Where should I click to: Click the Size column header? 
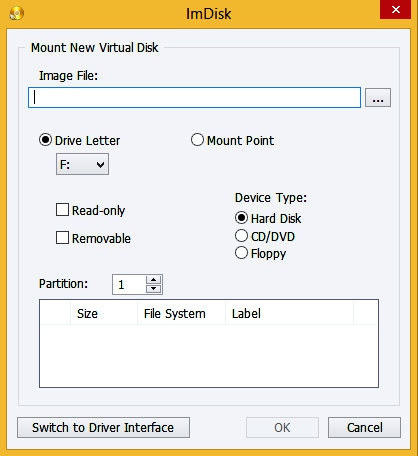point(104,314)
